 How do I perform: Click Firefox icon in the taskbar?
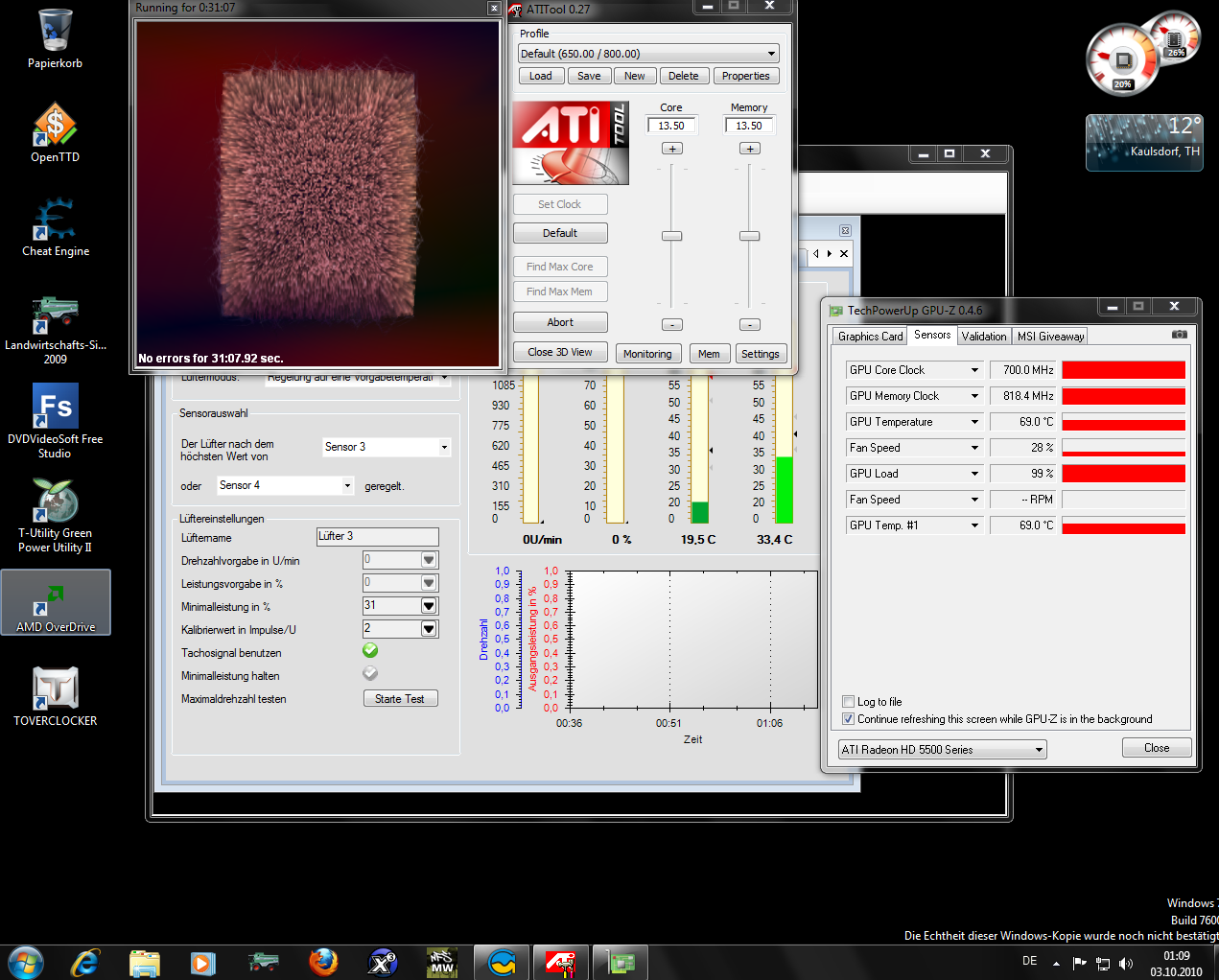click(323, 962)
